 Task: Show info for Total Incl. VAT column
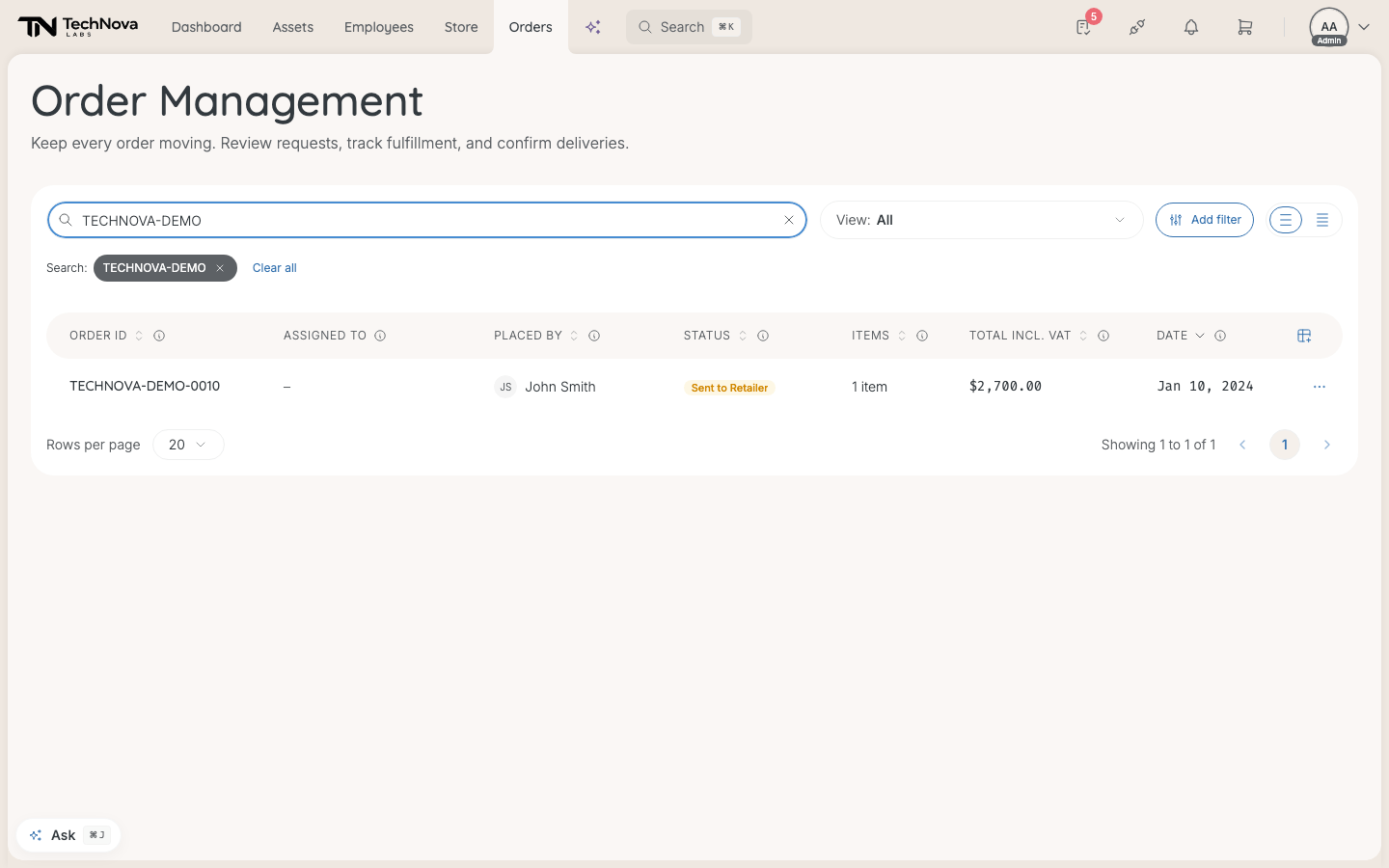pos(1103,336)
